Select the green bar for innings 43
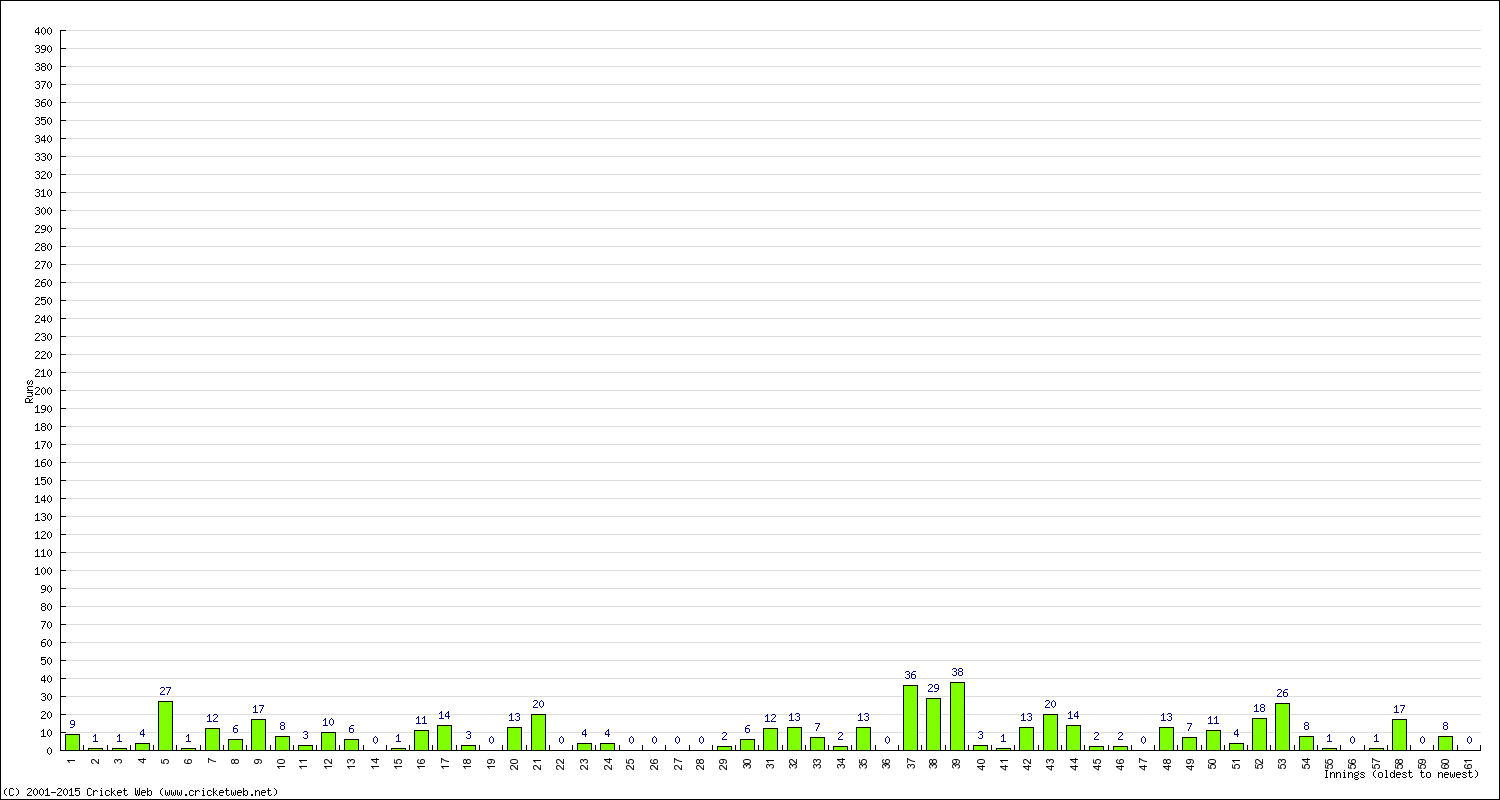Image resolution: width=1500 pixels, height=800 pixels. [x=1050, y=732]
